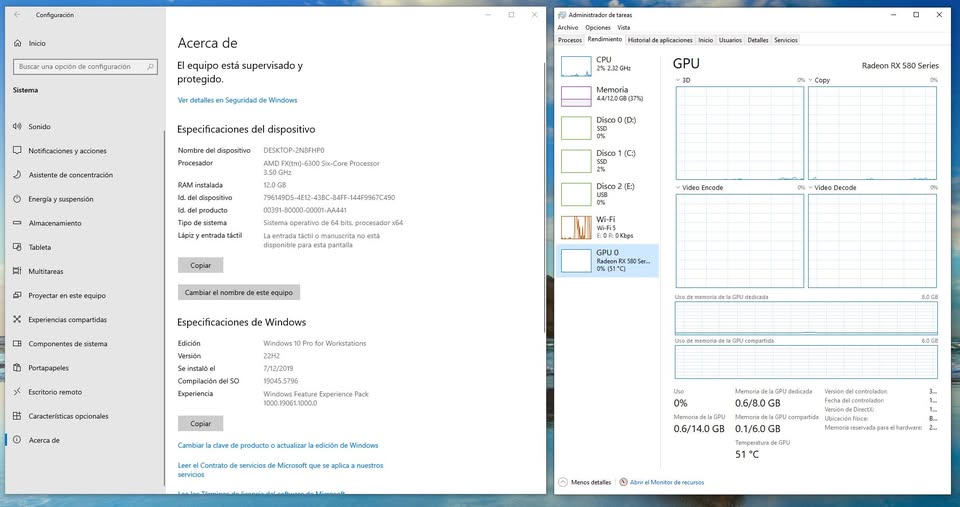Select the Wi-Fi performance entry

[607, 227]
